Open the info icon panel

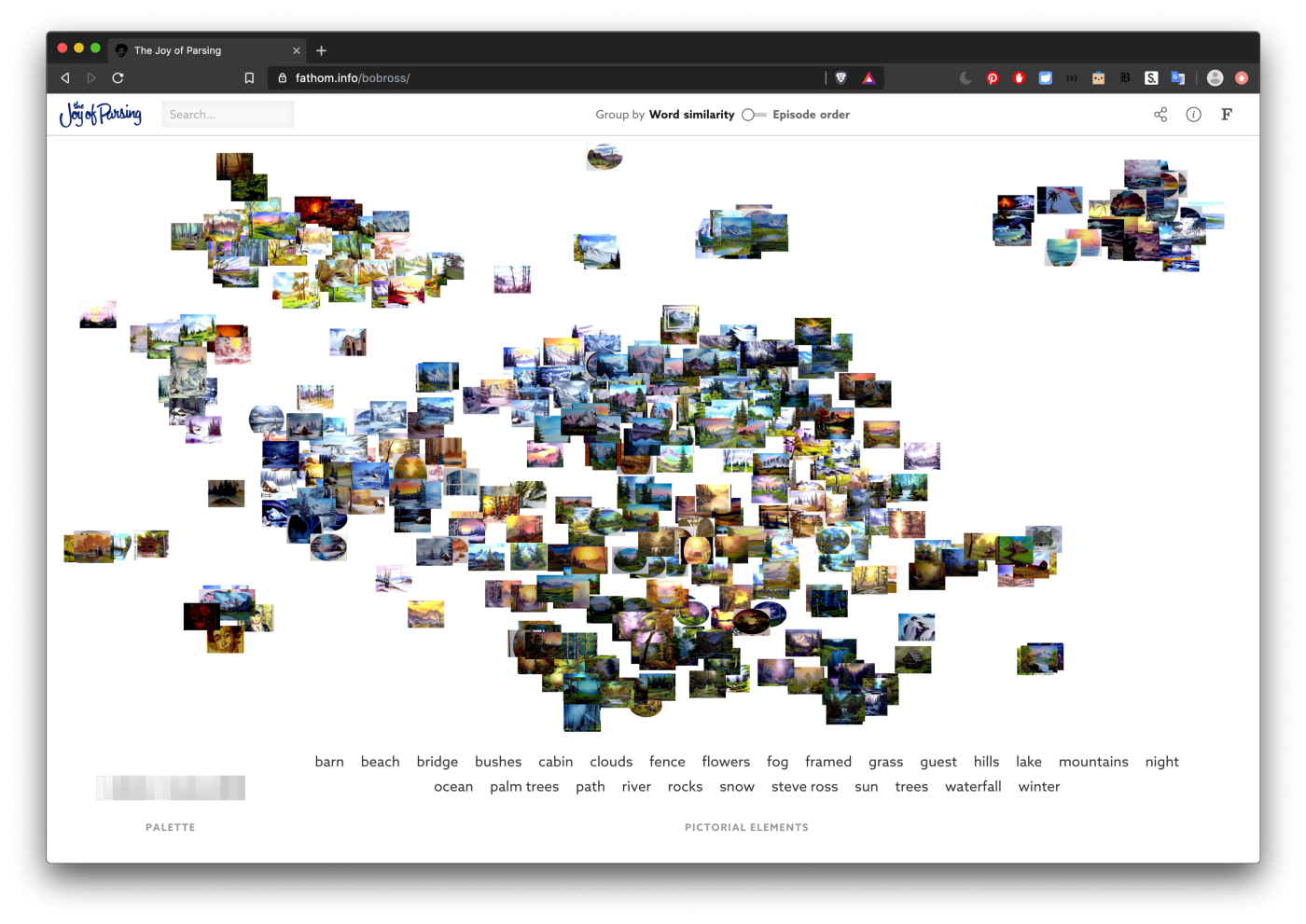[x=1193, y=115]
